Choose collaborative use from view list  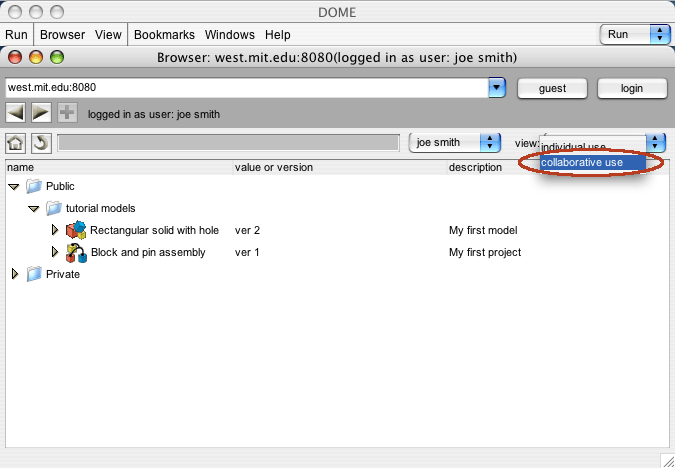click(592, 162)
